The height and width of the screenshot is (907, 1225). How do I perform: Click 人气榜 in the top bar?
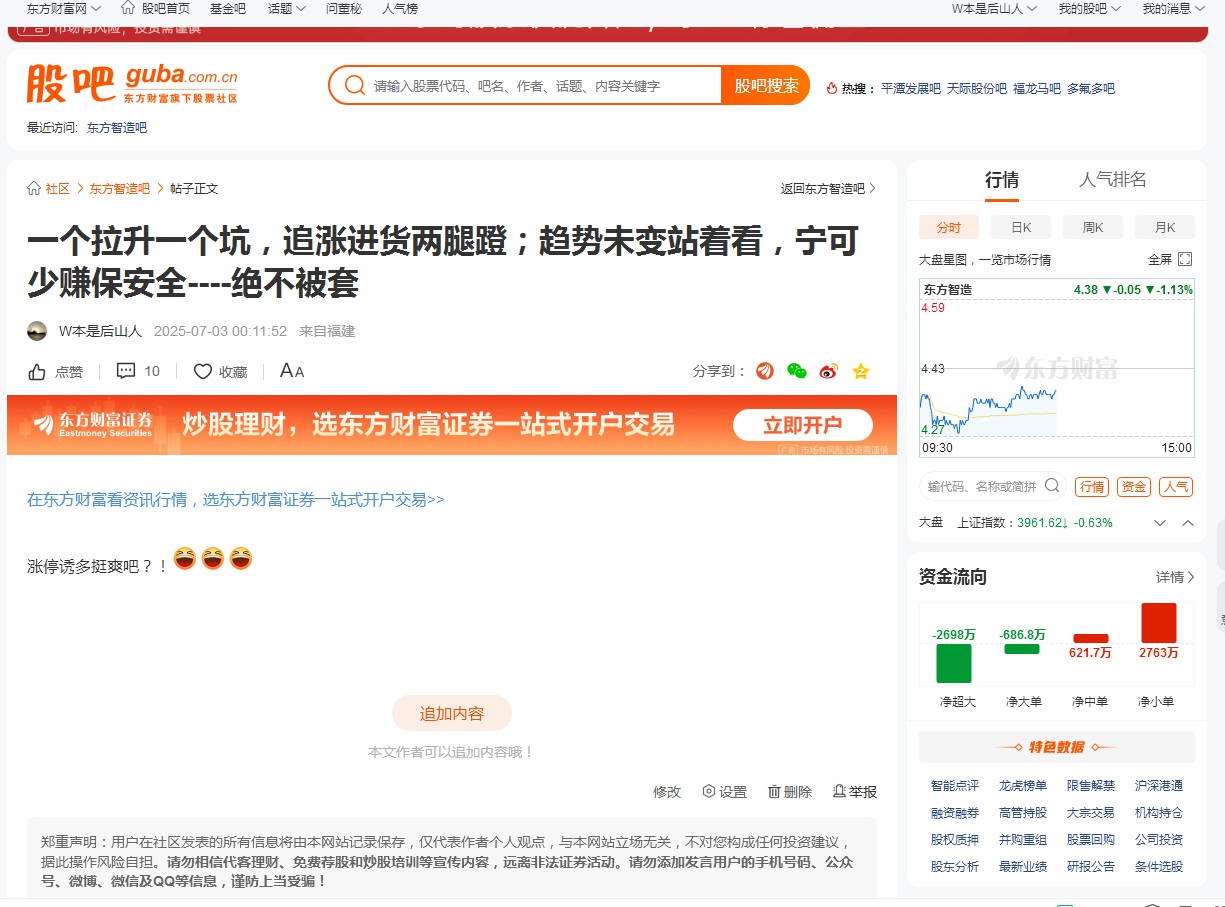coord(400,8)
